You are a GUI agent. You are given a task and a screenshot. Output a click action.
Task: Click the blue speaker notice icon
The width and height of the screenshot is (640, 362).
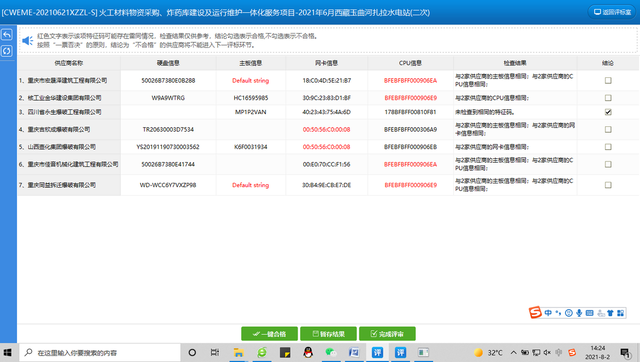tap(27, 40)
